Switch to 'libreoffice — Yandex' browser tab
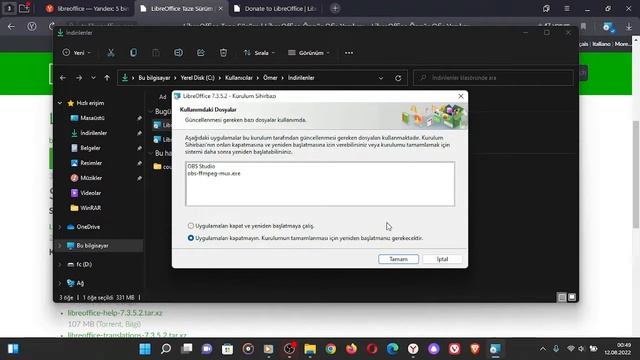The height and width of the screenshot is (360, 640). tap(87, 9)
